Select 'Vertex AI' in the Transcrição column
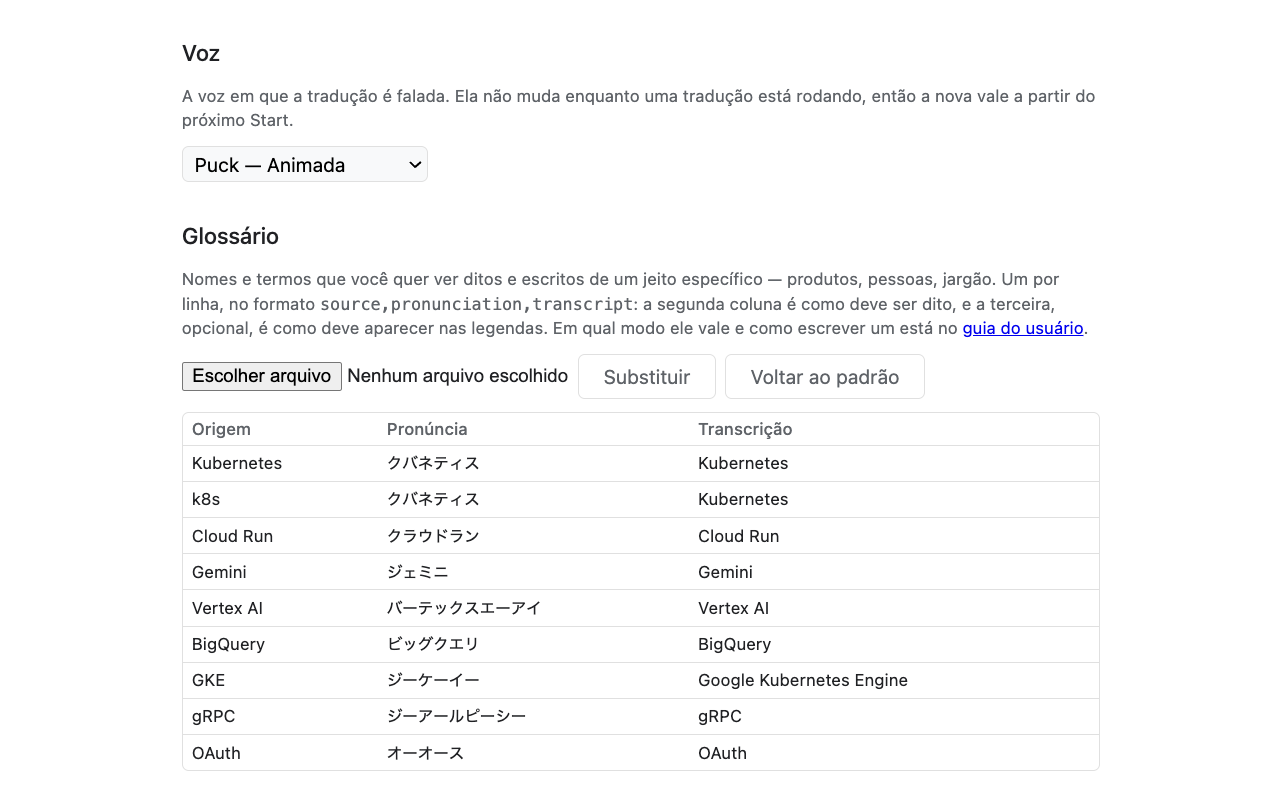The height and width of the screenshot is (800, 1280). (x=733, y=608)
